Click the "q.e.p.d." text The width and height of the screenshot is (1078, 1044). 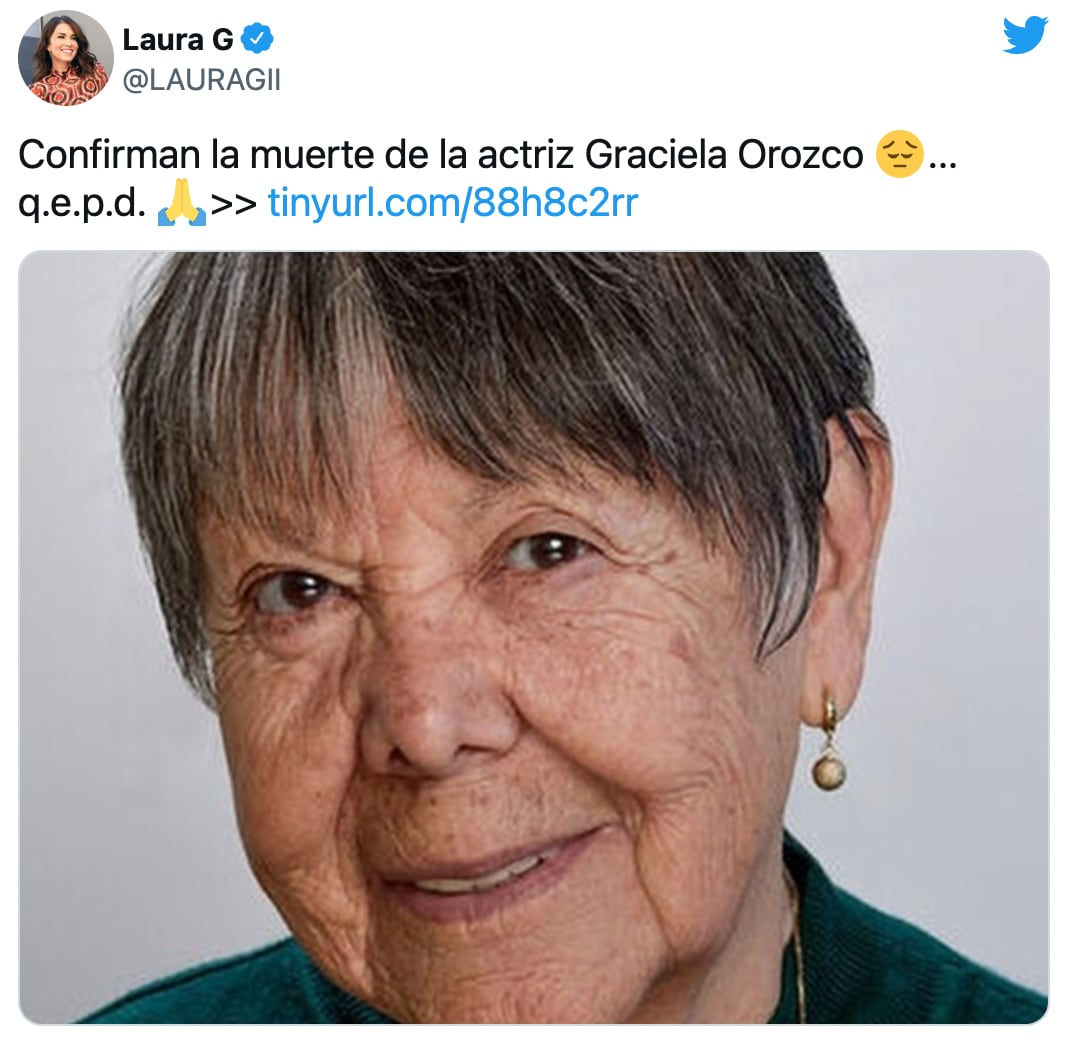click(82, 203)
